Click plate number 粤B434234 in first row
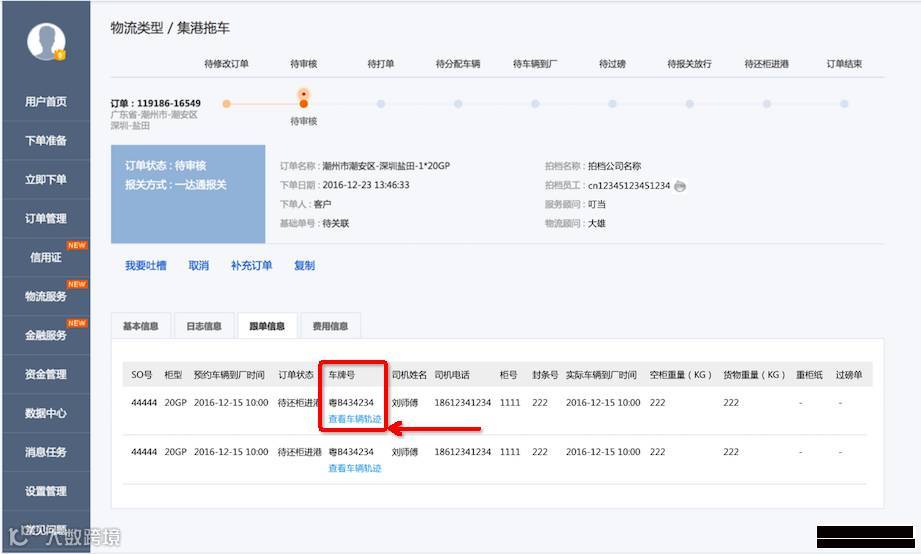921x554 pixels. click(351, 402)
